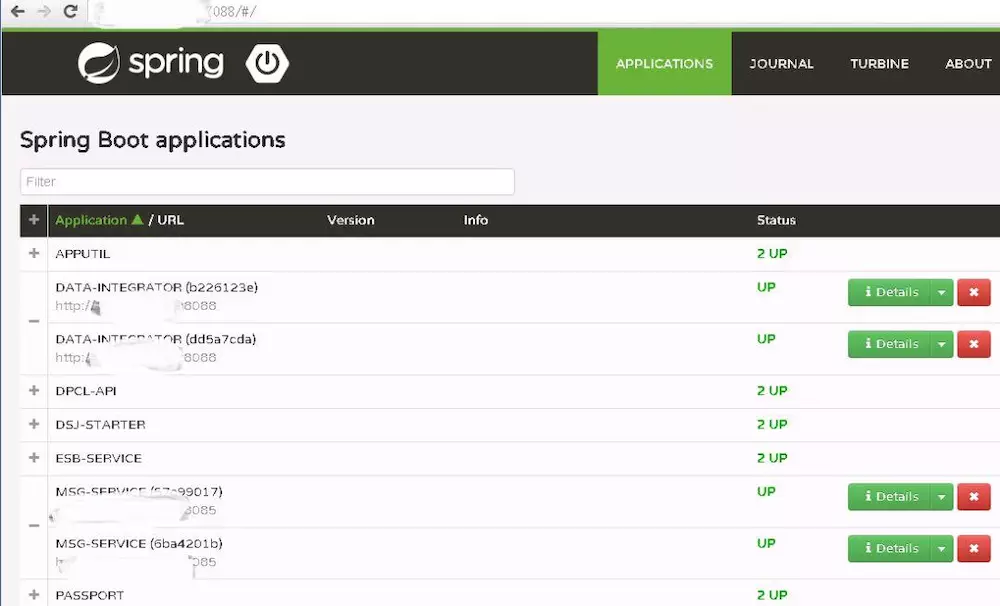Click the APPUTIL application name
This screenshot has height=606, width=1000.
click(83, 254)
